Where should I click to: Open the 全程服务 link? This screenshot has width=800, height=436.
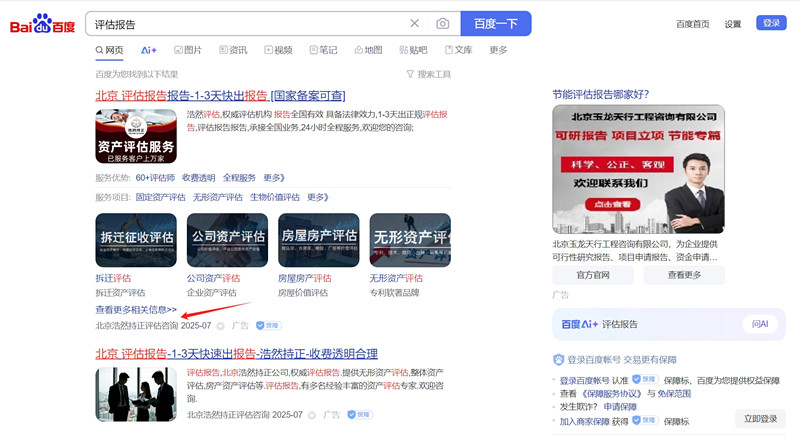tap(239, 177)
